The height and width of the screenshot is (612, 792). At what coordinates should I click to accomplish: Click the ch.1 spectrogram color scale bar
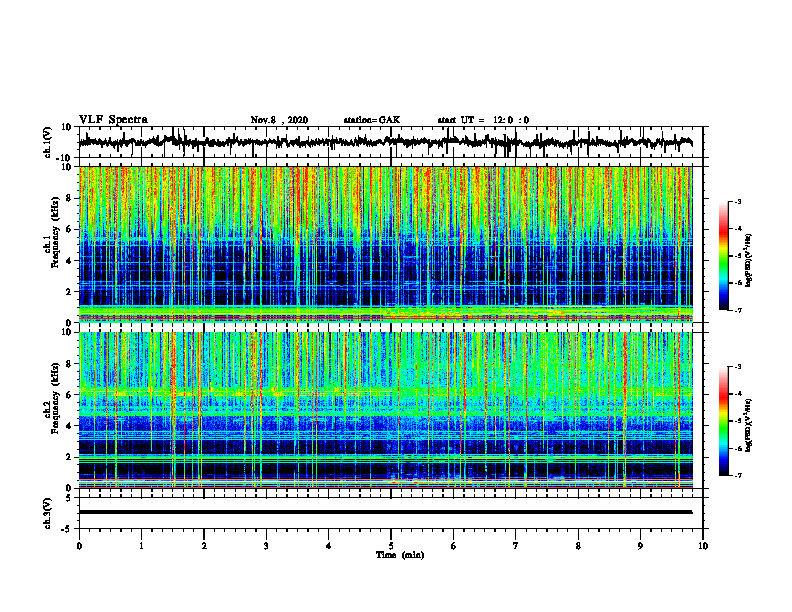pyautogui.click(x=723, y=256)
